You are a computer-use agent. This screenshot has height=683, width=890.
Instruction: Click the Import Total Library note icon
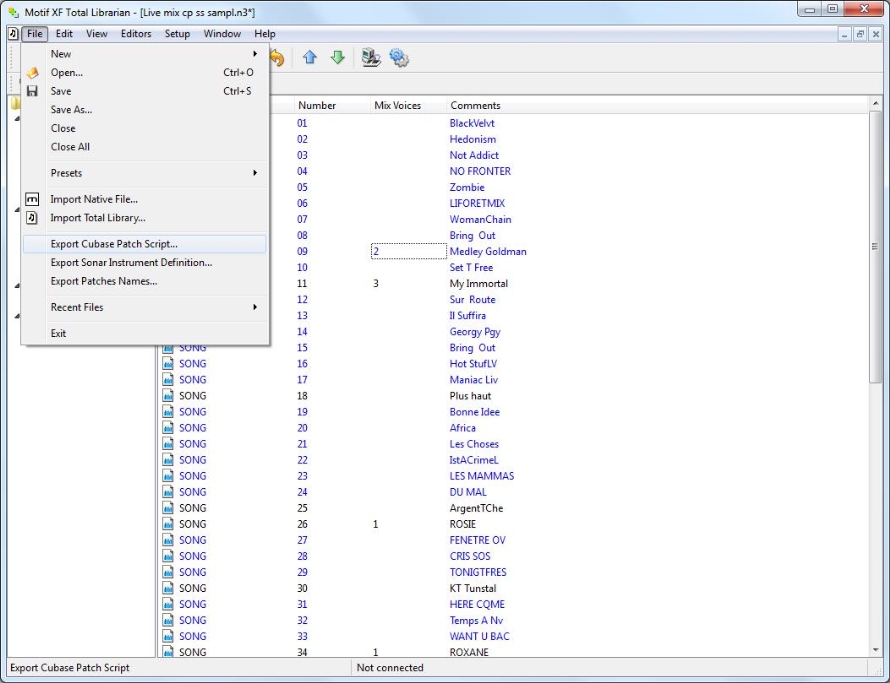(x=32, y=218)
